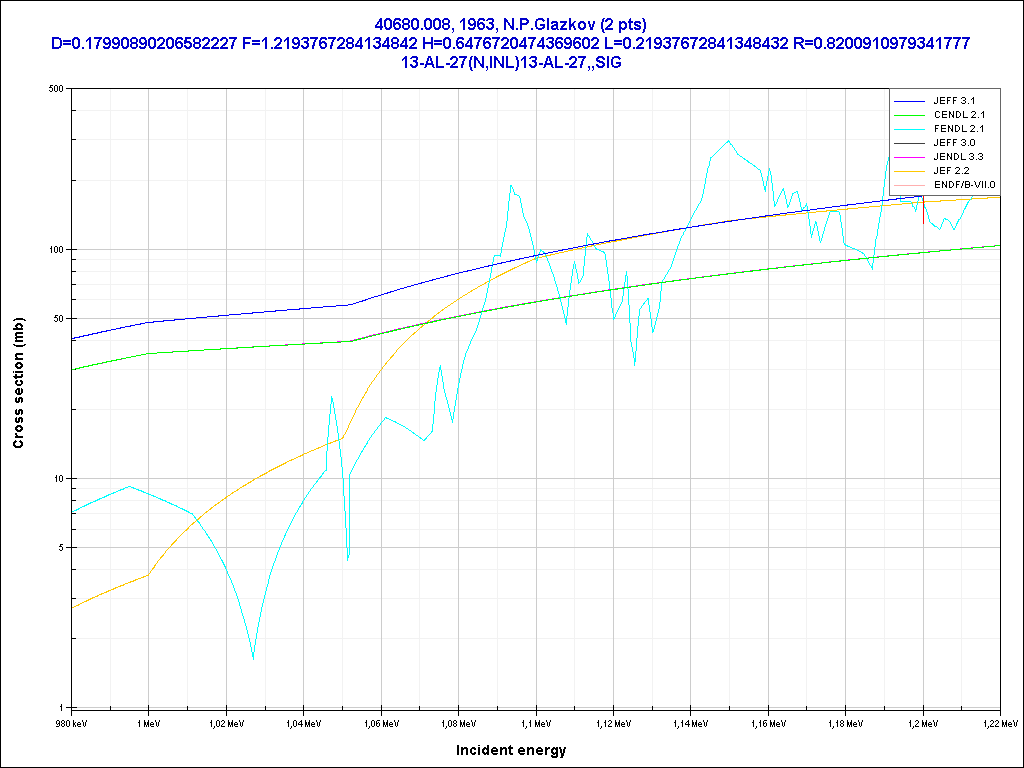The height and width of the screenshot is (768, 1024).
Task: Click the '500' y-axis tick label
Action: click(55, 89)
